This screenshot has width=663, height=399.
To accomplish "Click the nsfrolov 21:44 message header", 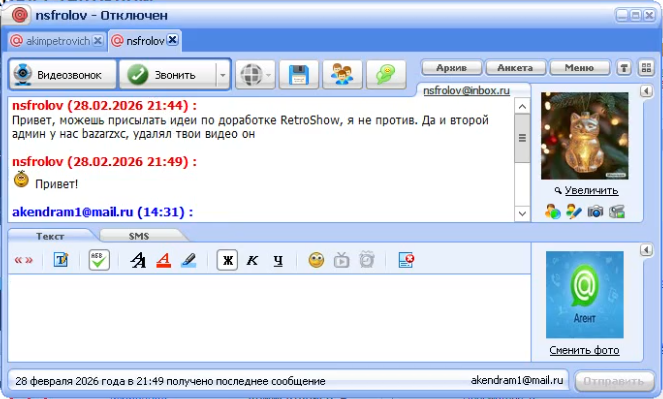I will (104, 105).
